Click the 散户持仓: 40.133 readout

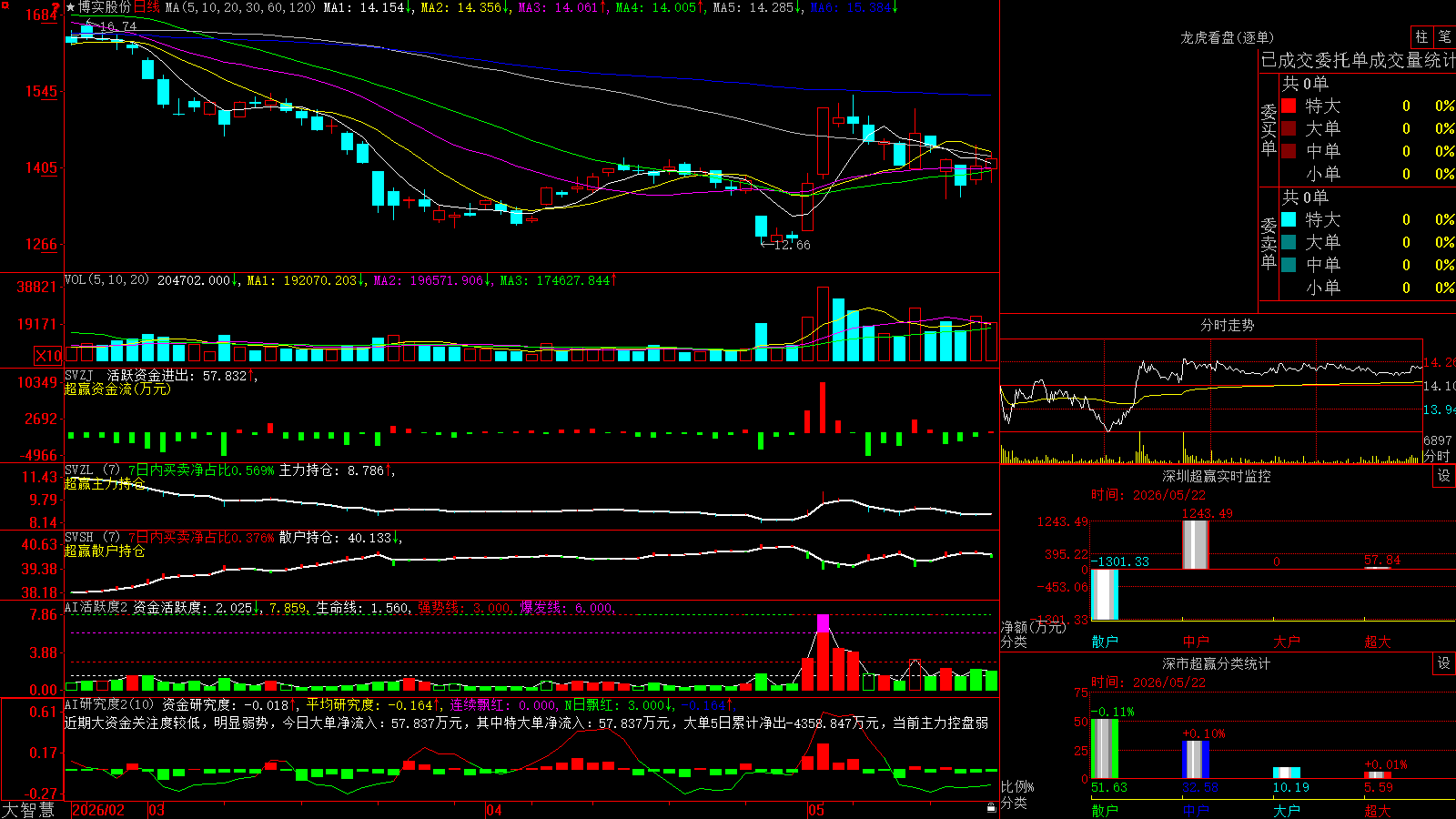[335, 537]
